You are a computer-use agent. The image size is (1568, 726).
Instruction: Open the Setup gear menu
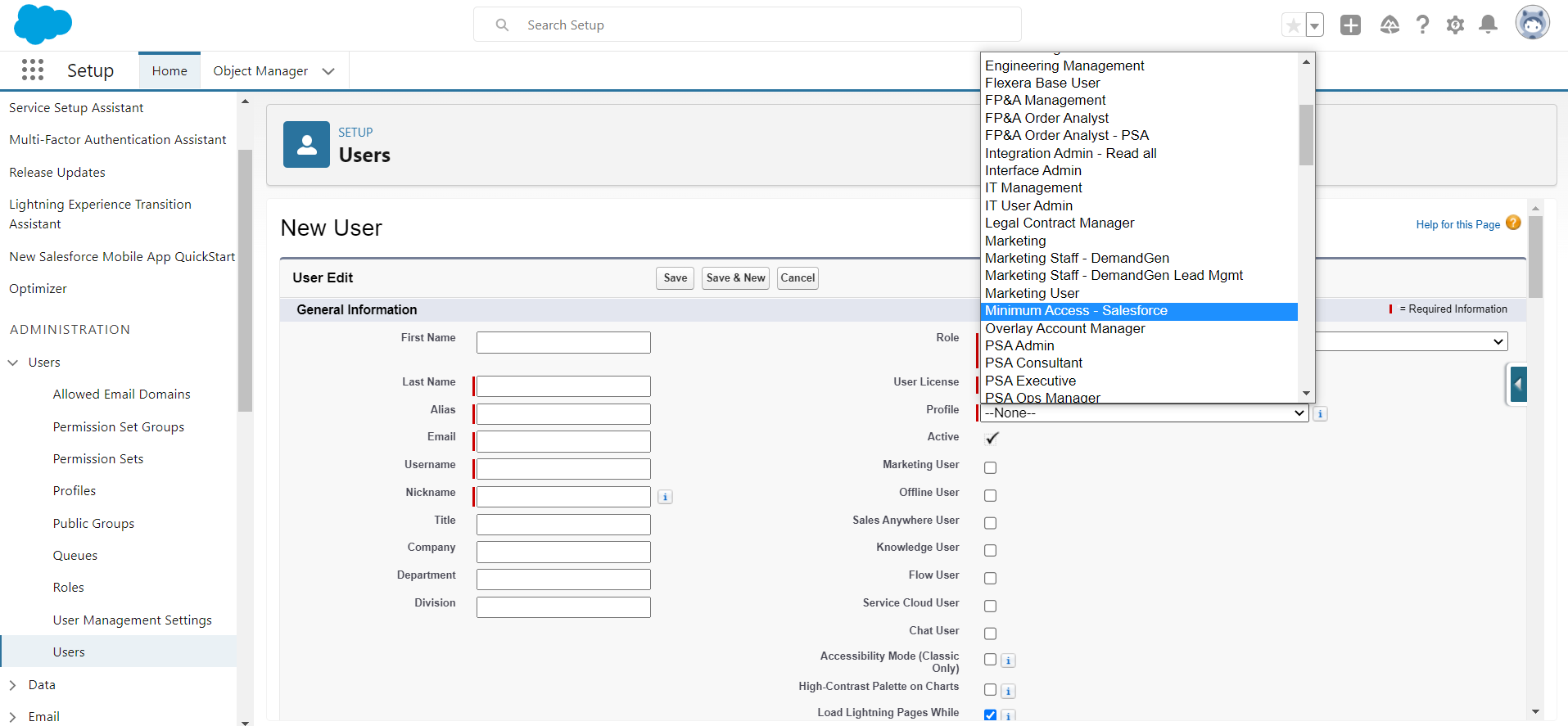pyautogui.click(x=1455, y=25)
